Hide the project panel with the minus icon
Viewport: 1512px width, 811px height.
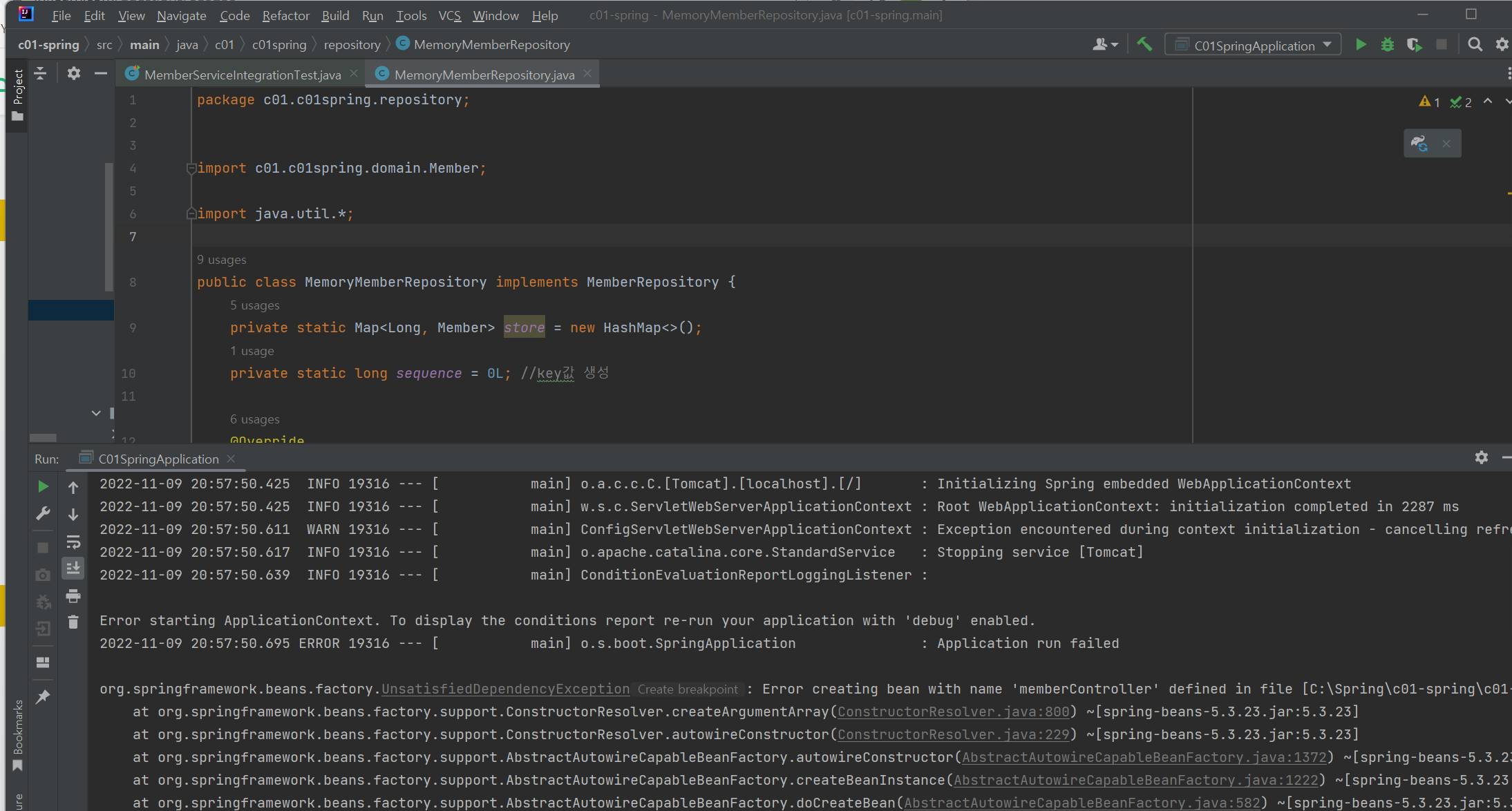pyautogui.click(x=101, y=73)
